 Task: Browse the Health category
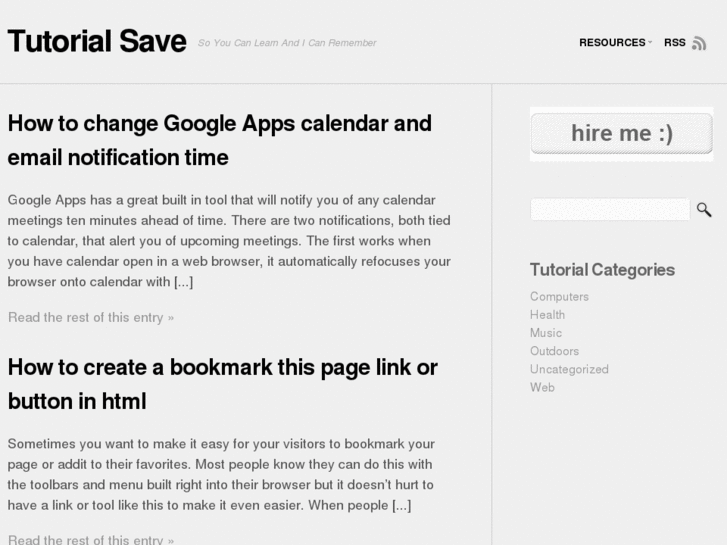click(547, 315)
